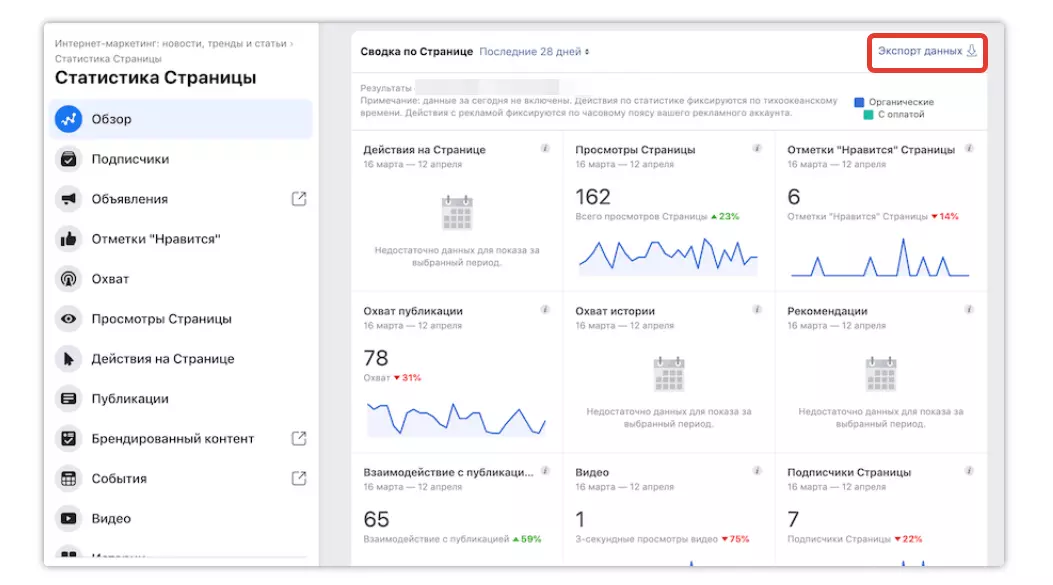Open the Подписчики Страницы card title
Viewport: 1053px width, 585px height.
point(849,472)
